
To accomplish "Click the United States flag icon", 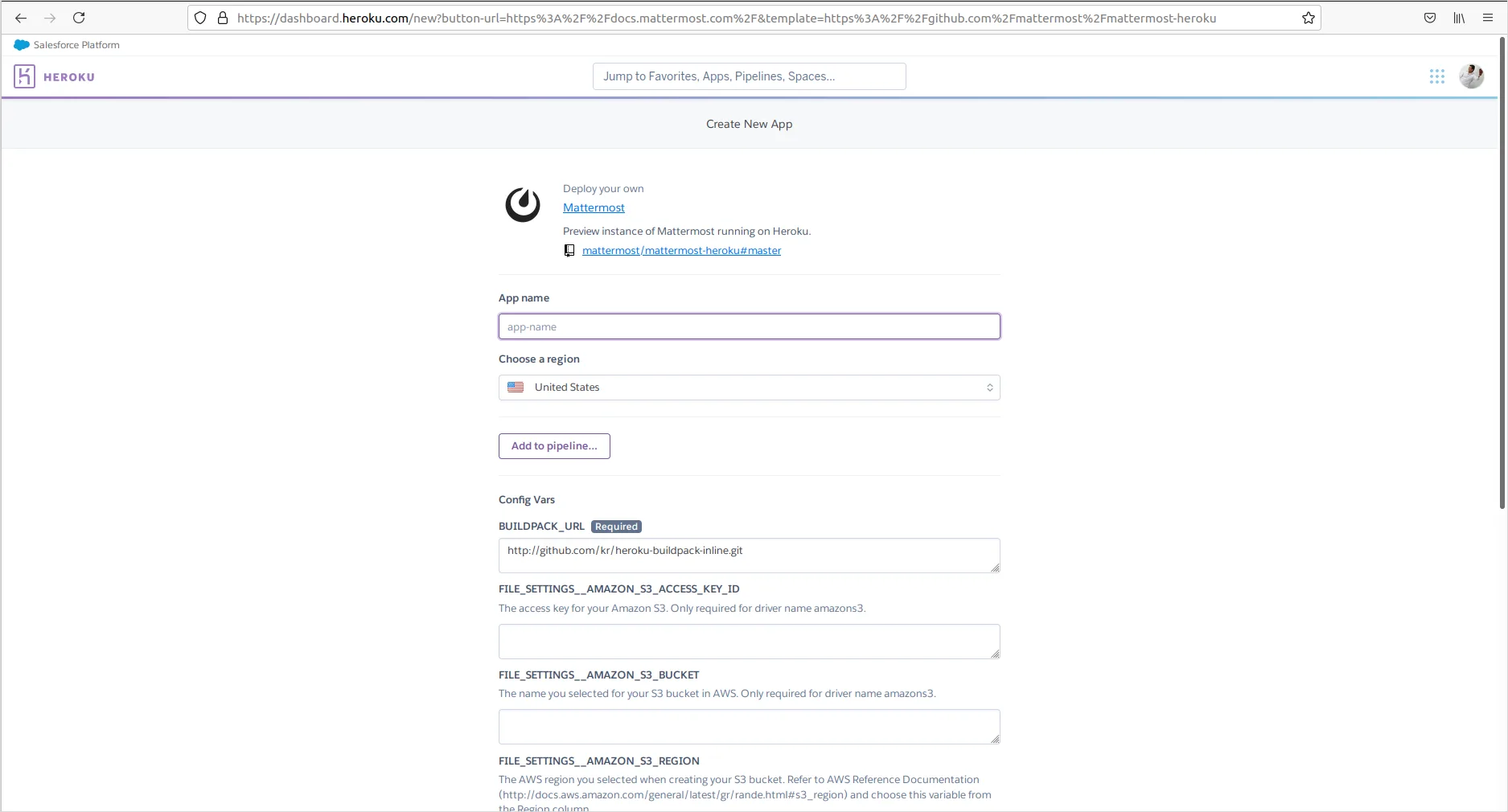I will (x=516, y=388).
